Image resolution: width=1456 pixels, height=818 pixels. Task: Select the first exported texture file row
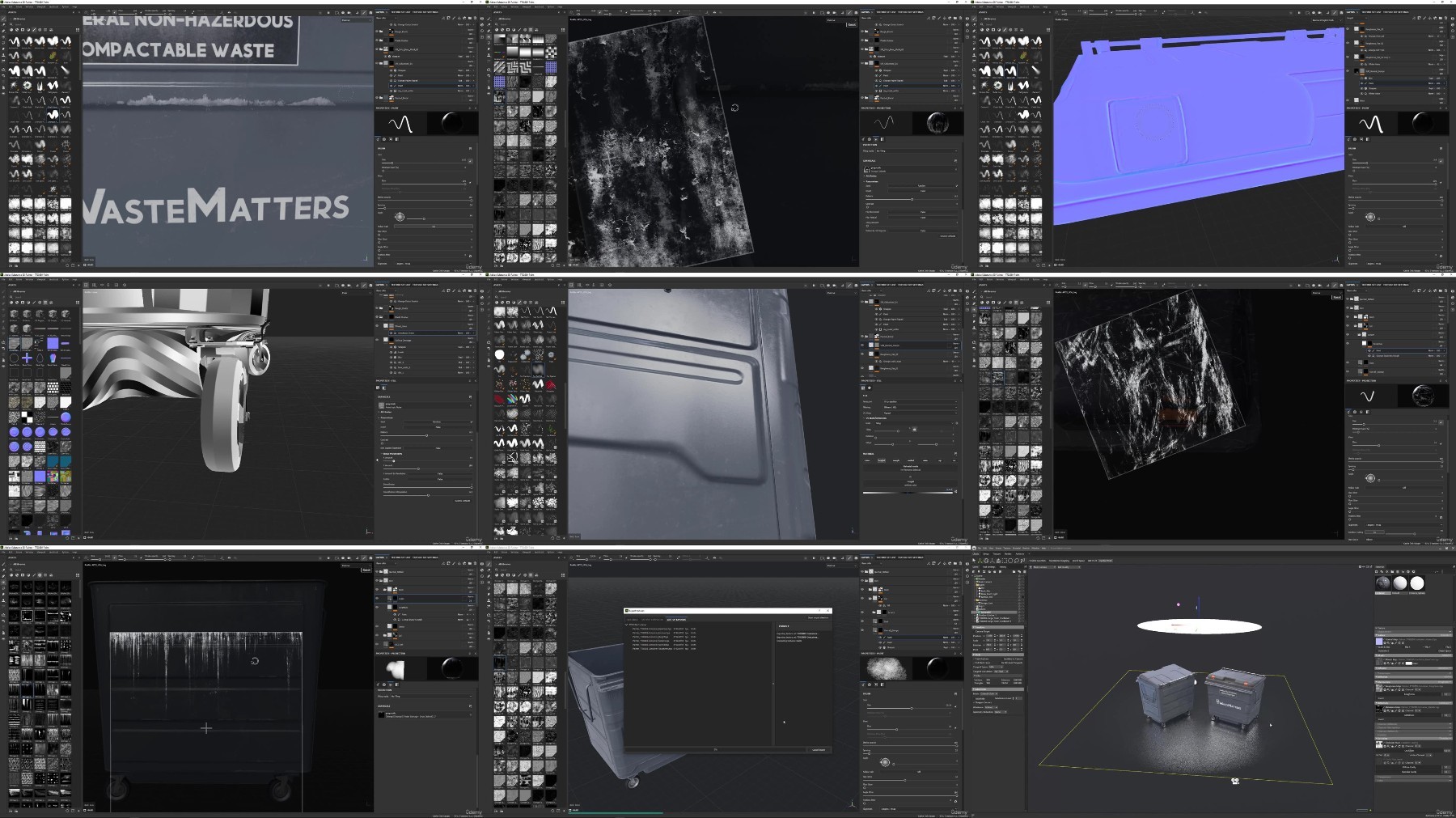click(664, 629)
